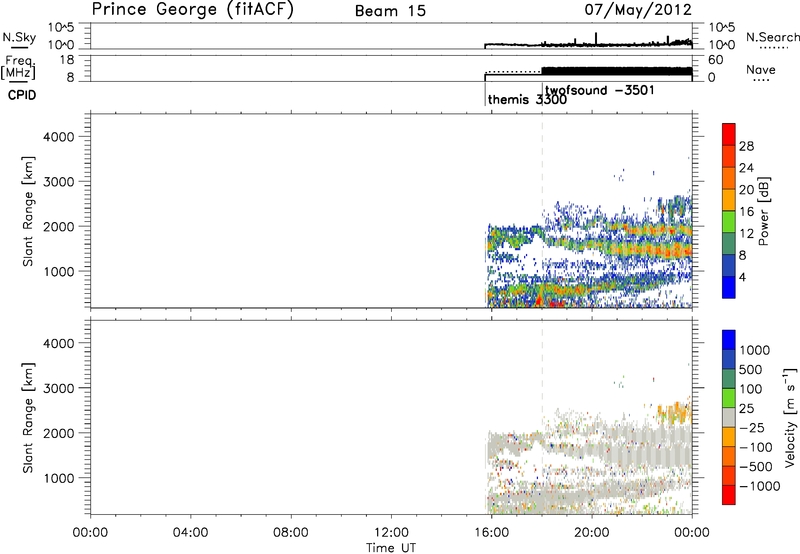
Task: Click the light green 25-100 Velocity colorbar segment
Action: 729,398
